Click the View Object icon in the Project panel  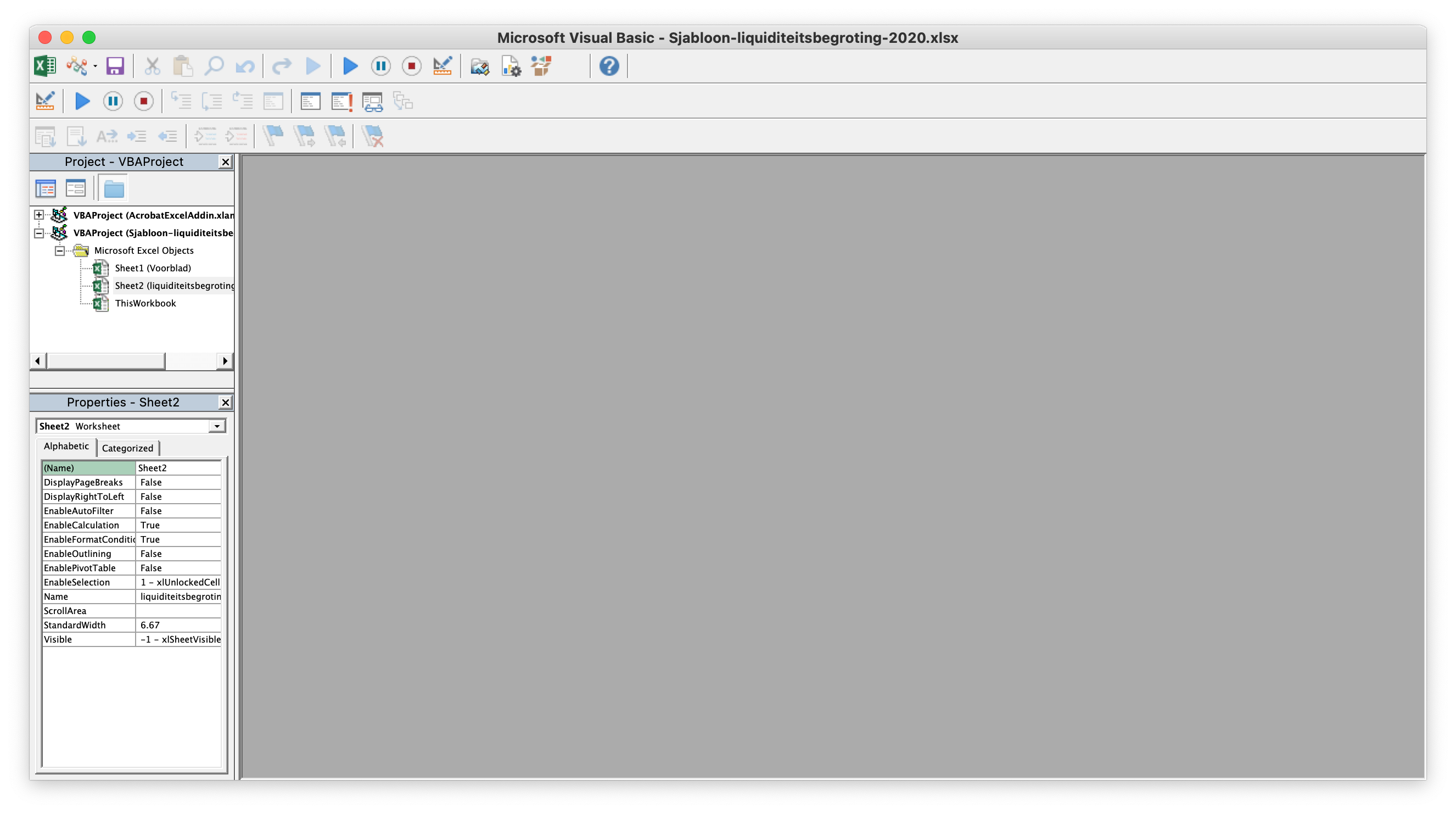(75, 188)
